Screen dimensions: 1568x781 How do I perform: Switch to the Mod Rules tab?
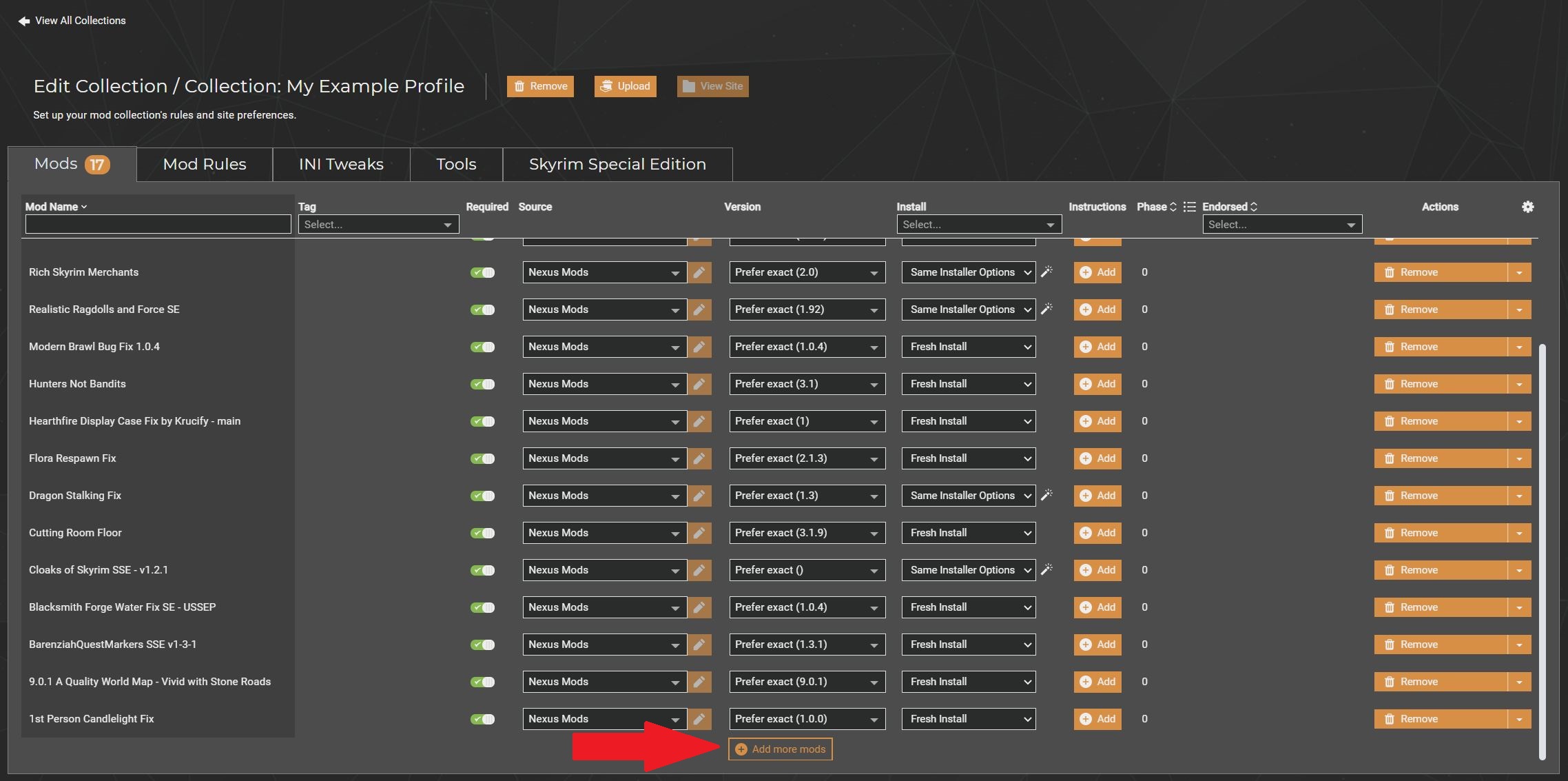204,163
